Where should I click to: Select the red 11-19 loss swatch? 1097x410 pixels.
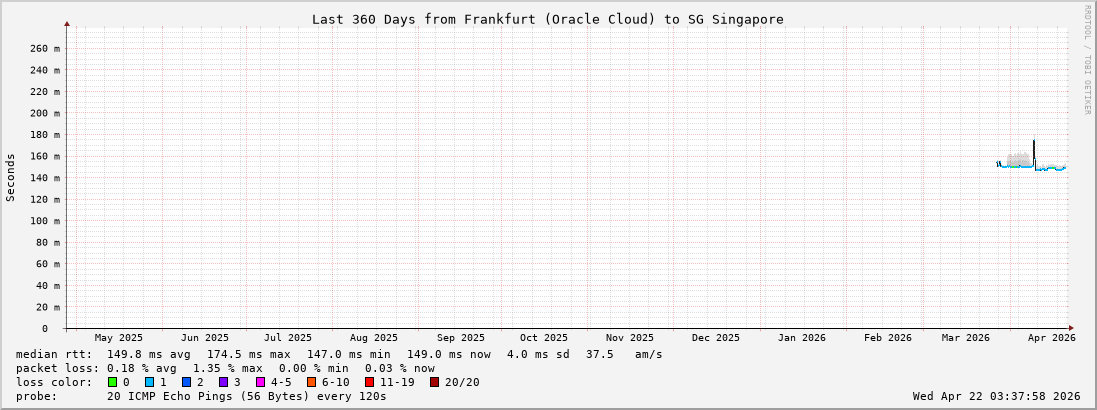click(369, 382)
